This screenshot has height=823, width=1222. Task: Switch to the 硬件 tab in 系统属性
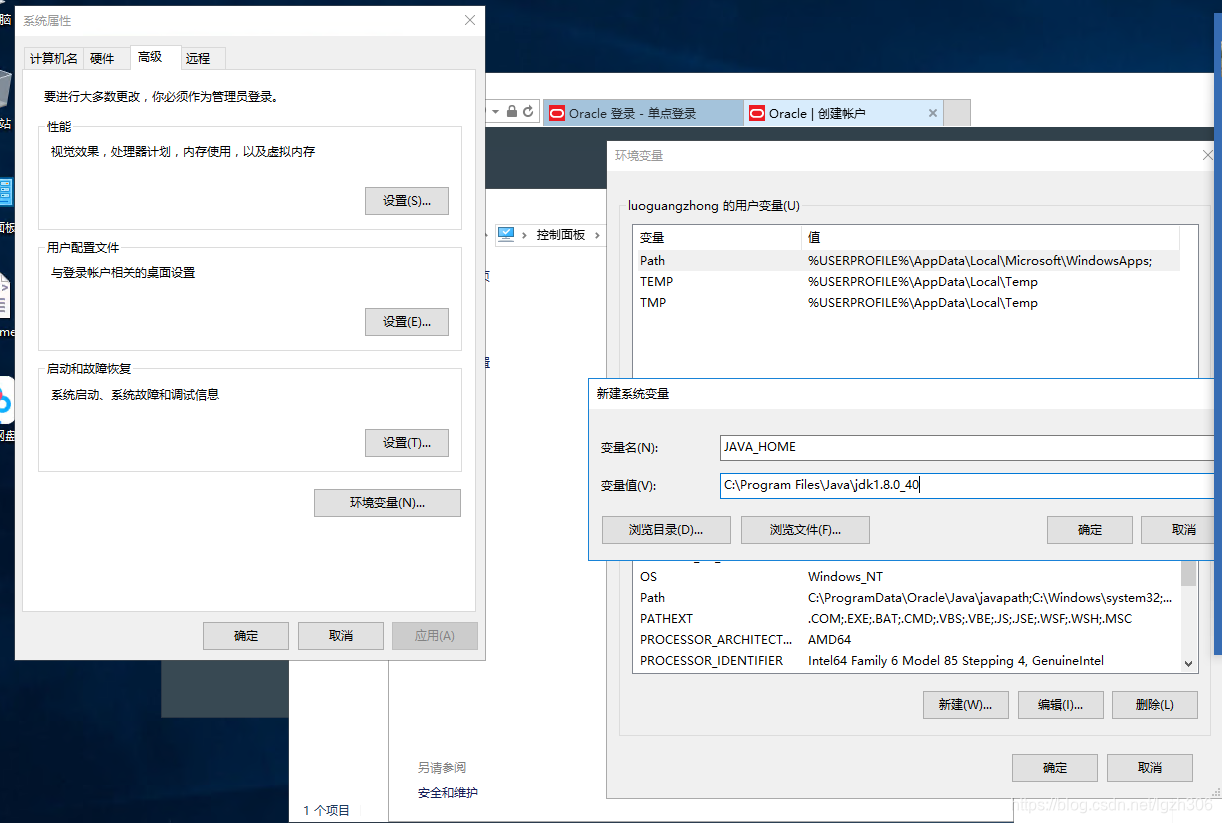(103, 57)
